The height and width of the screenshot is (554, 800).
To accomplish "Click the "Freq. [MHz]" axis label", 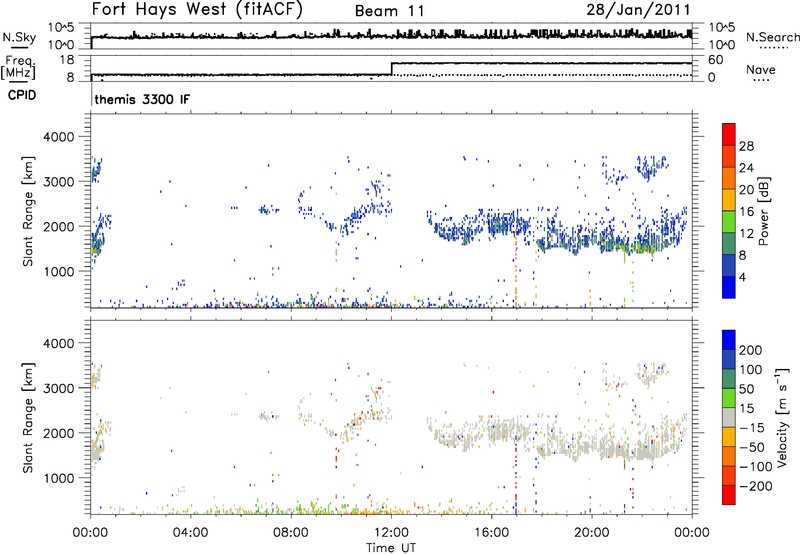I will tap(19, 68).
